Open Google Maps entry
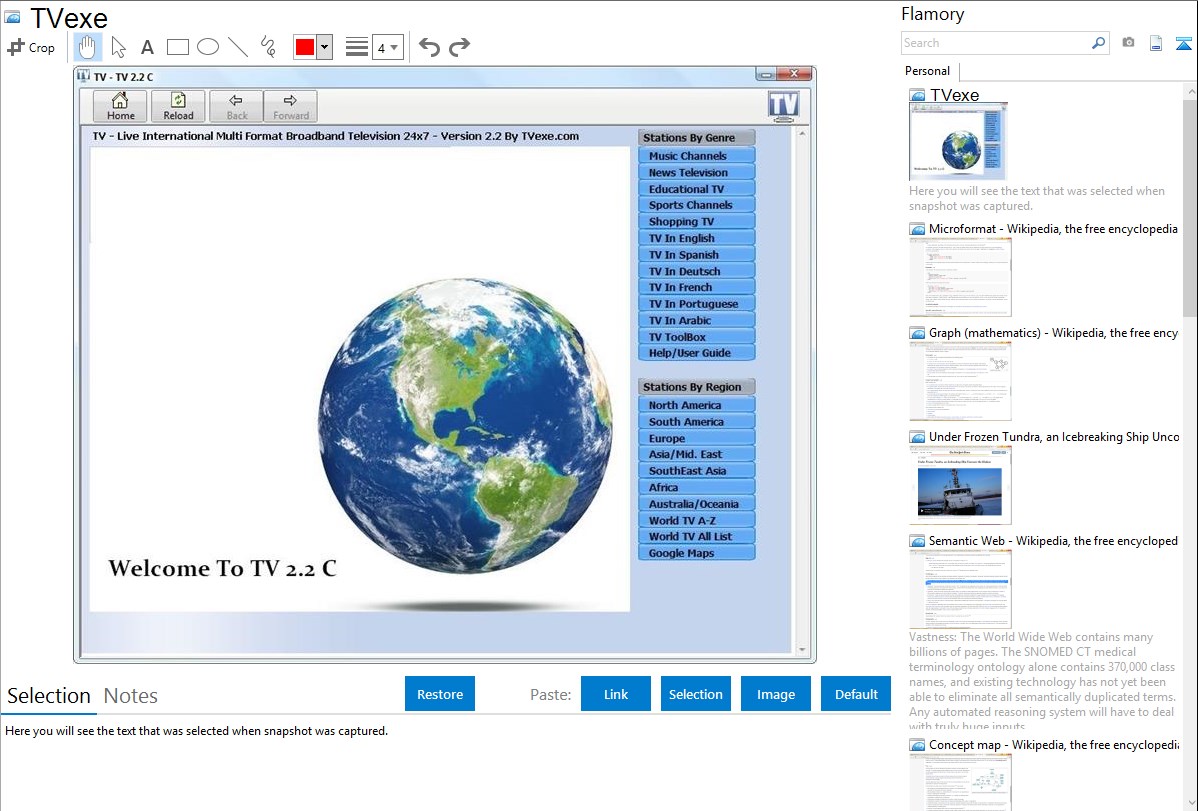 [696, 553]
